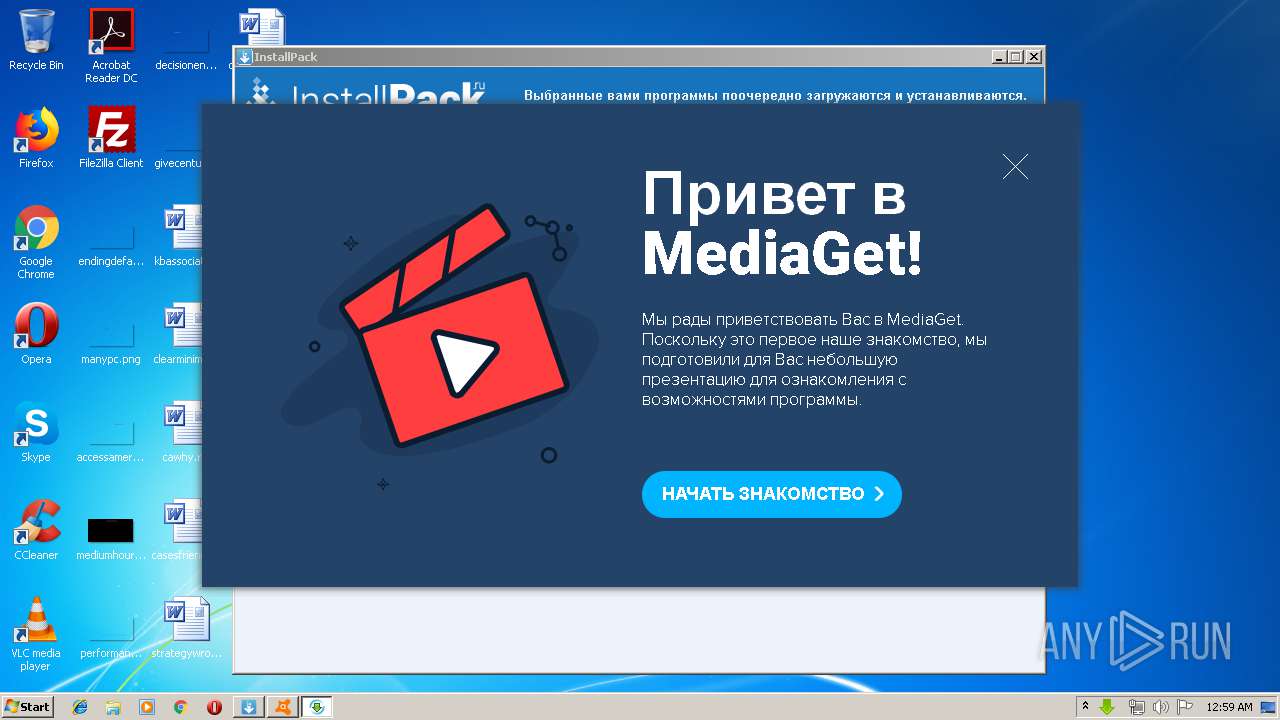Close the MediaGet welcome dialog
Viewport: 1280px width, 720px height.
pyautogui.click(x=1015, y=167)
